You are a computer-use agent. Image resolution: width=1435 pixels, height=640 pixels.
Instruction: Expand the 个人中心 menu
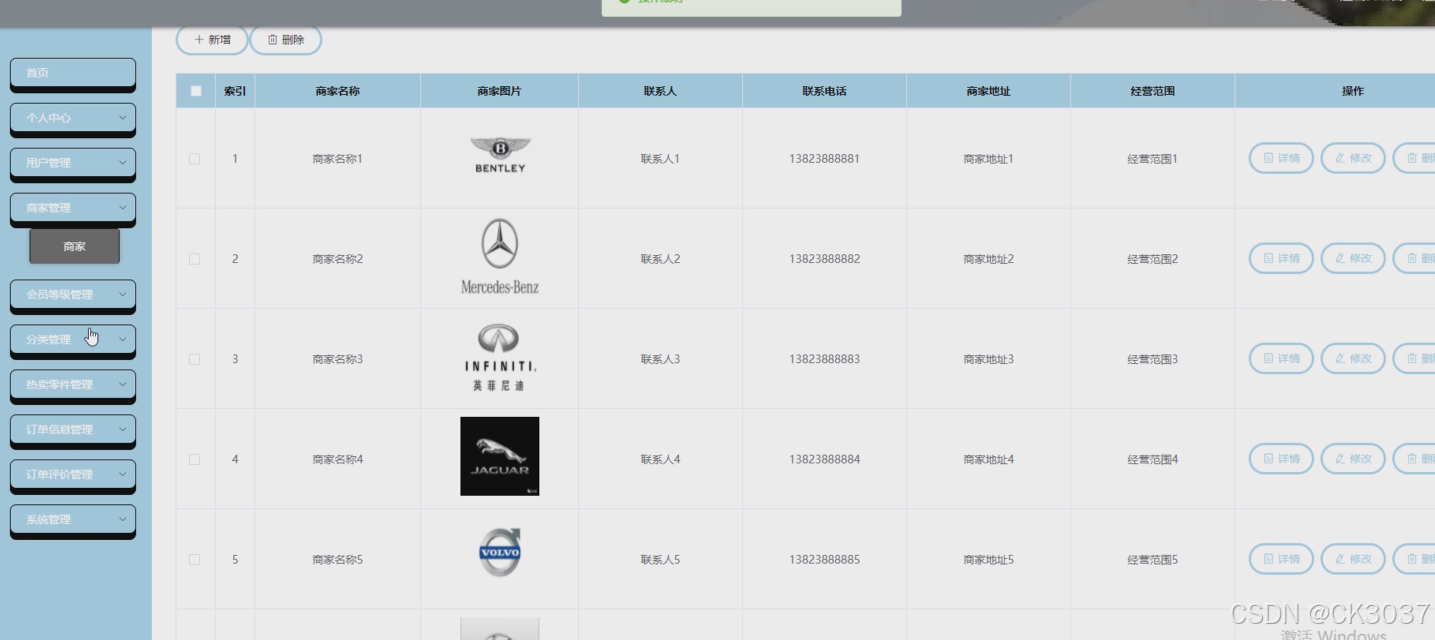[73, 118]
